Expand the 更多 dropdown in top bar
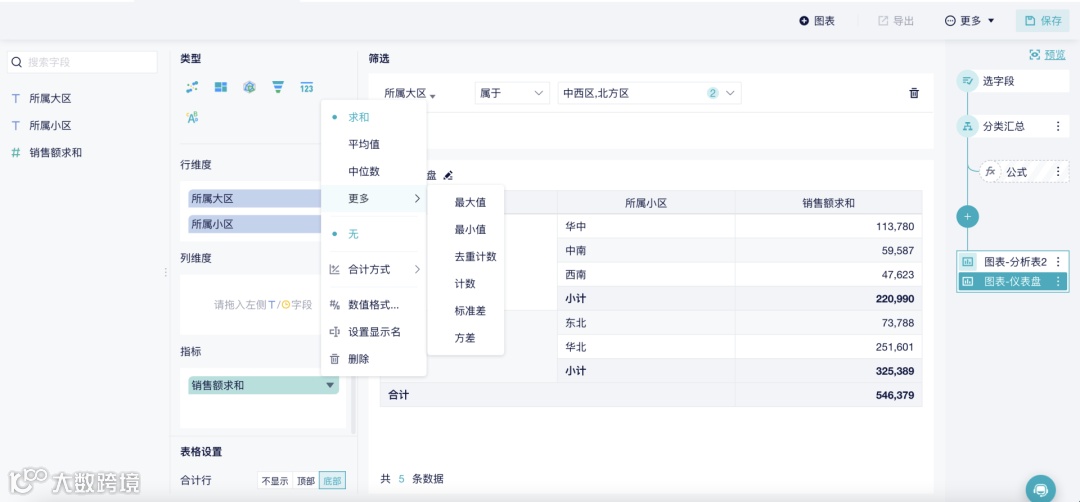The image size is (1080, 502). 970,21
